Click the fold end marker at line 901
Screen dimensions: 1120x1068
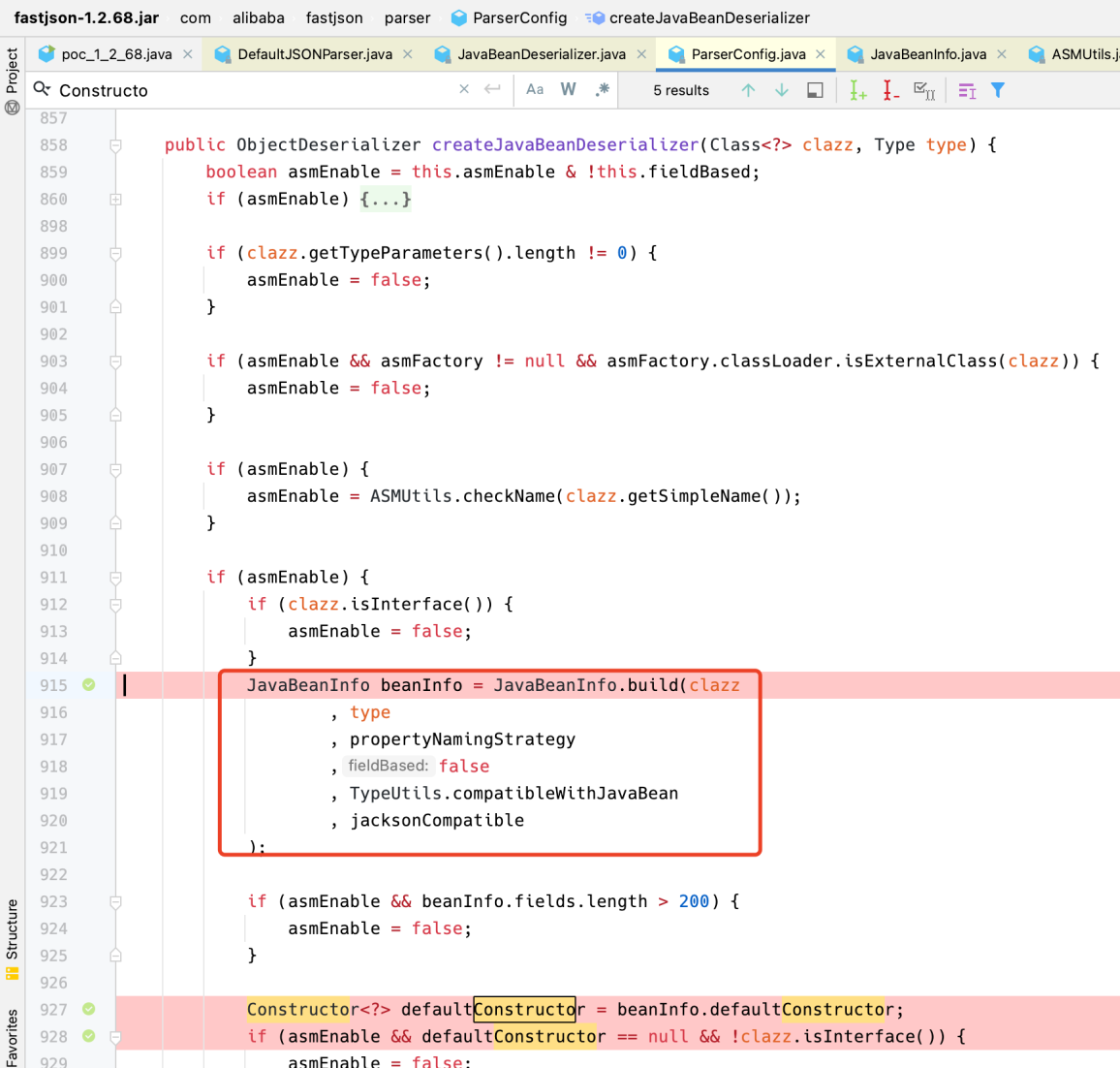tap(115, 307)
